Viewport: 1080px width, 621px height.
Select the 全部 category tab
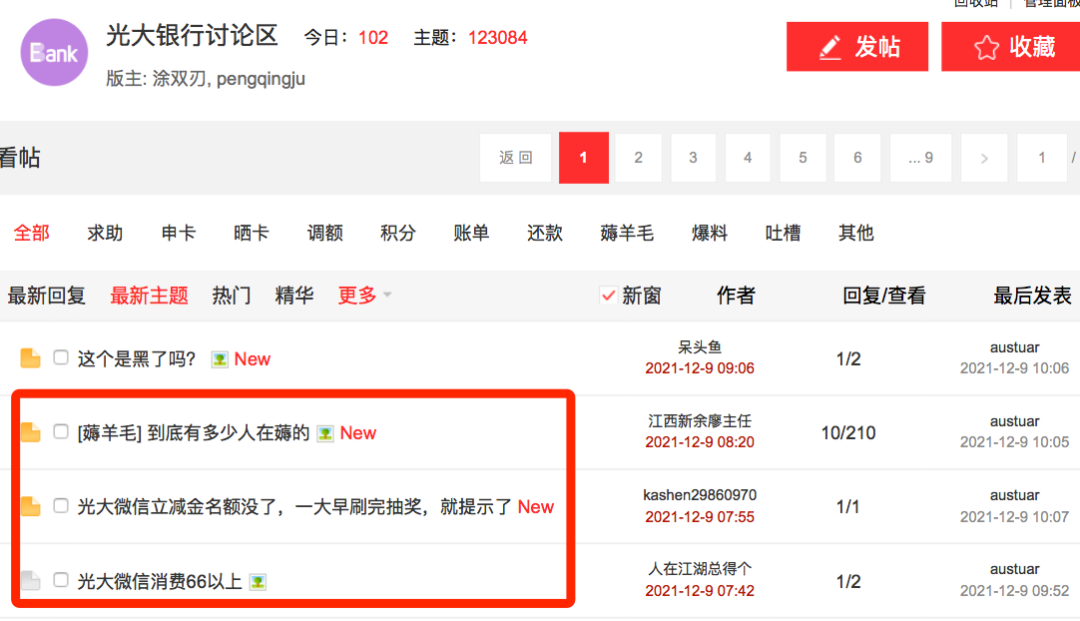click(x=32, y=233)
